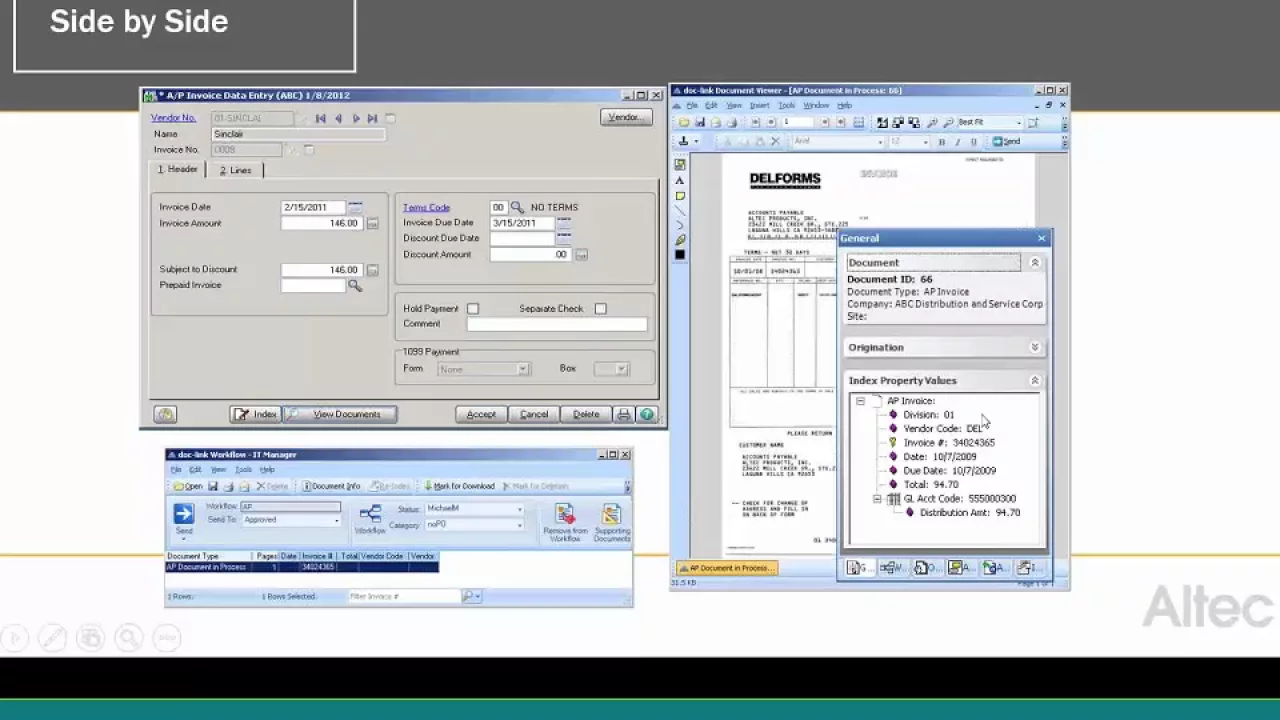Select text annotation tool in Document Viewer

tap(680, 181)
